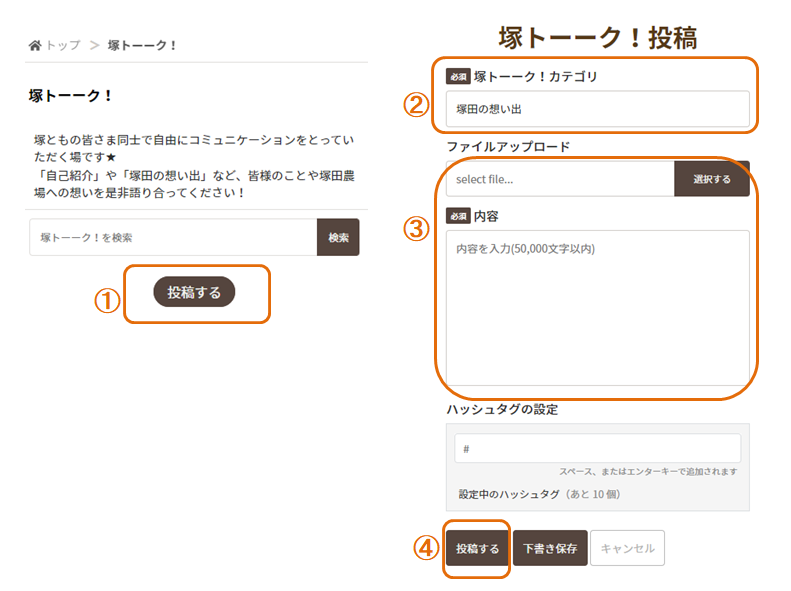
Task: Click the circled number 4 marker
Action: point(426,548)
